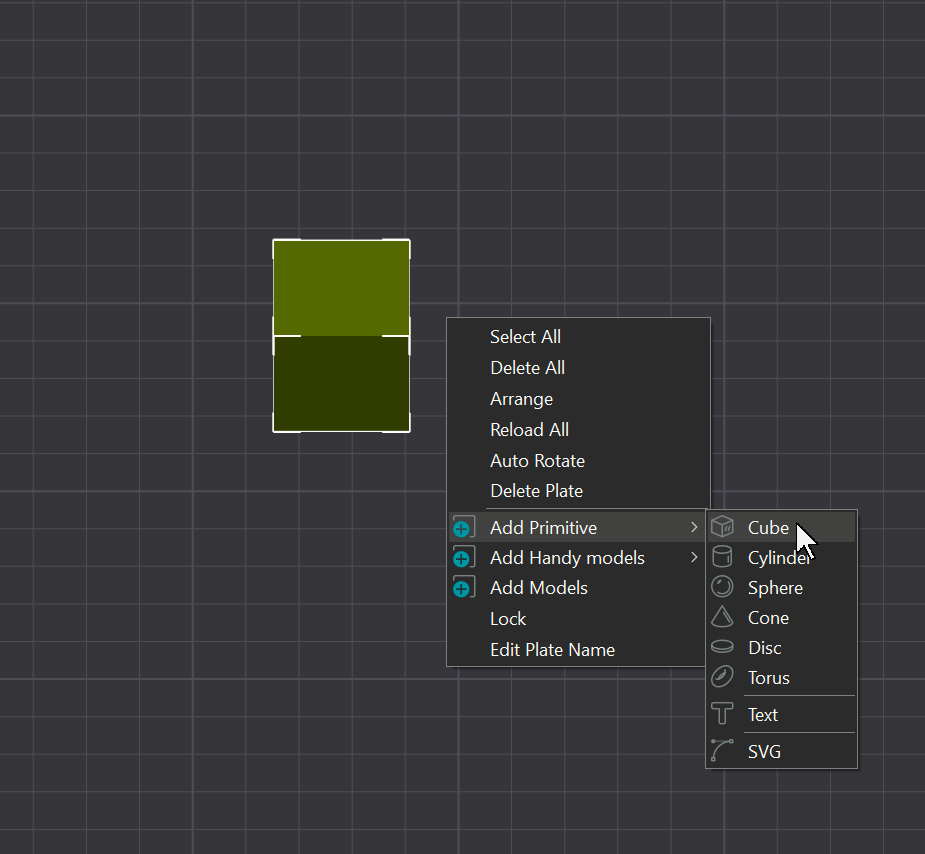Expand Add Primitive submenu arrow
This screenshot has width=925, height=854.
[694, 527]
